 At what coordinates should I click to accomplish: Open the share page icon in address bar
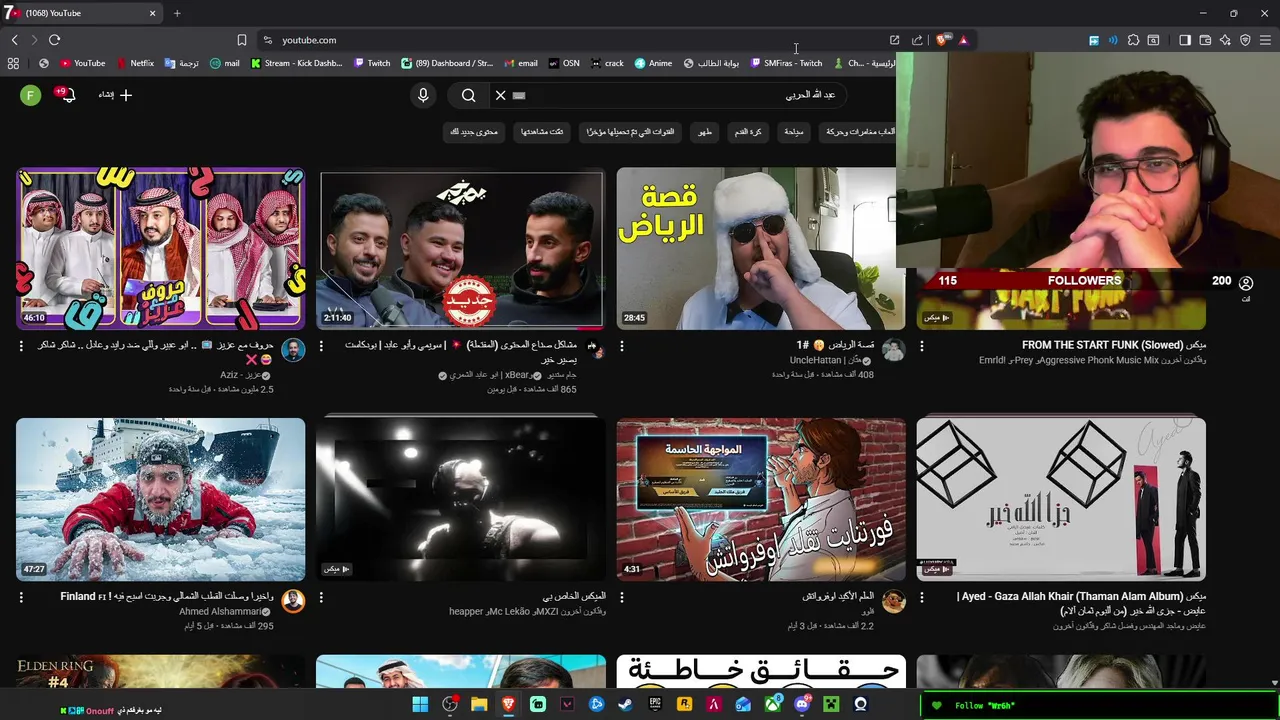(x=917, y=40)
